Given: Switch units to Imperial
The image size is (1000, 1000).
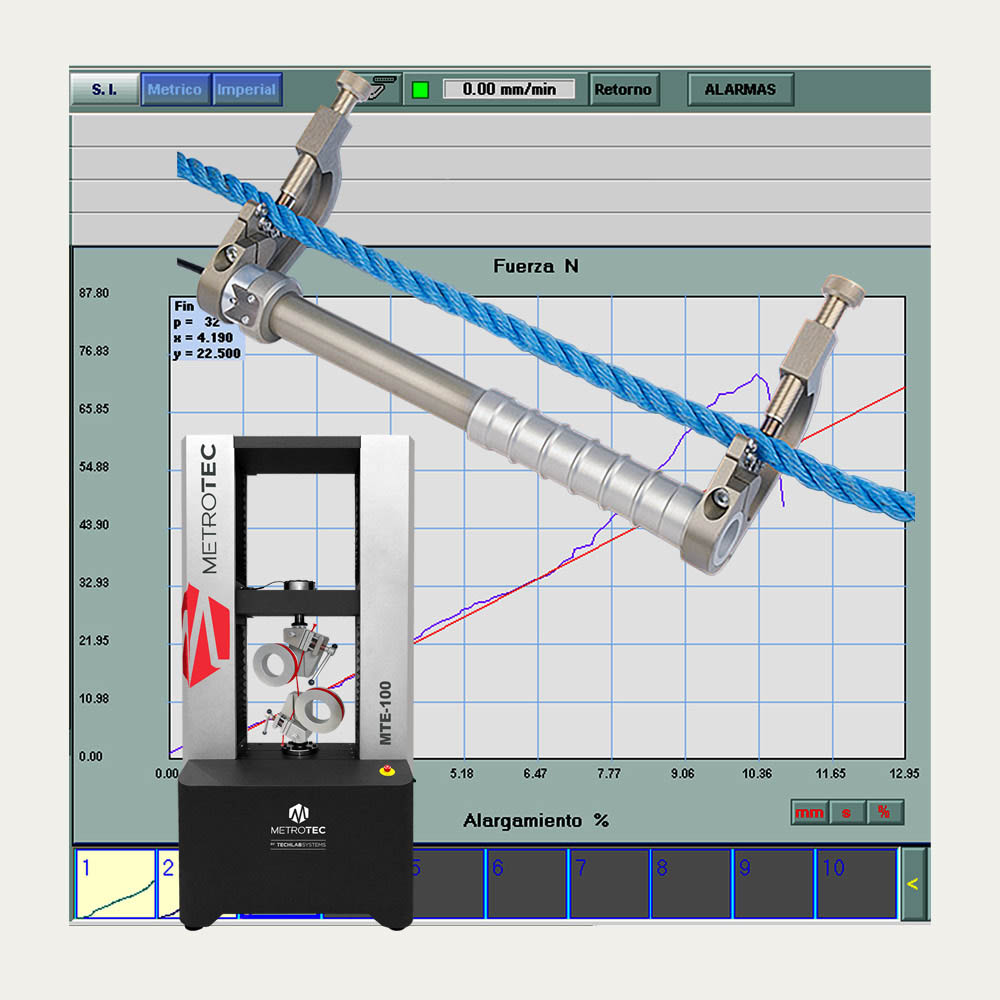Looking at the screenshot, I should point(247,89).
